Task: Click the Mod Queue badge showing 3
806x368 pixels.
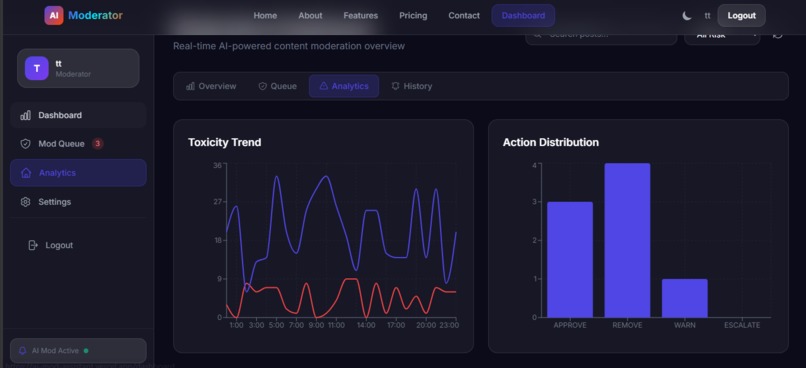Action: click(x=98, y=144)
